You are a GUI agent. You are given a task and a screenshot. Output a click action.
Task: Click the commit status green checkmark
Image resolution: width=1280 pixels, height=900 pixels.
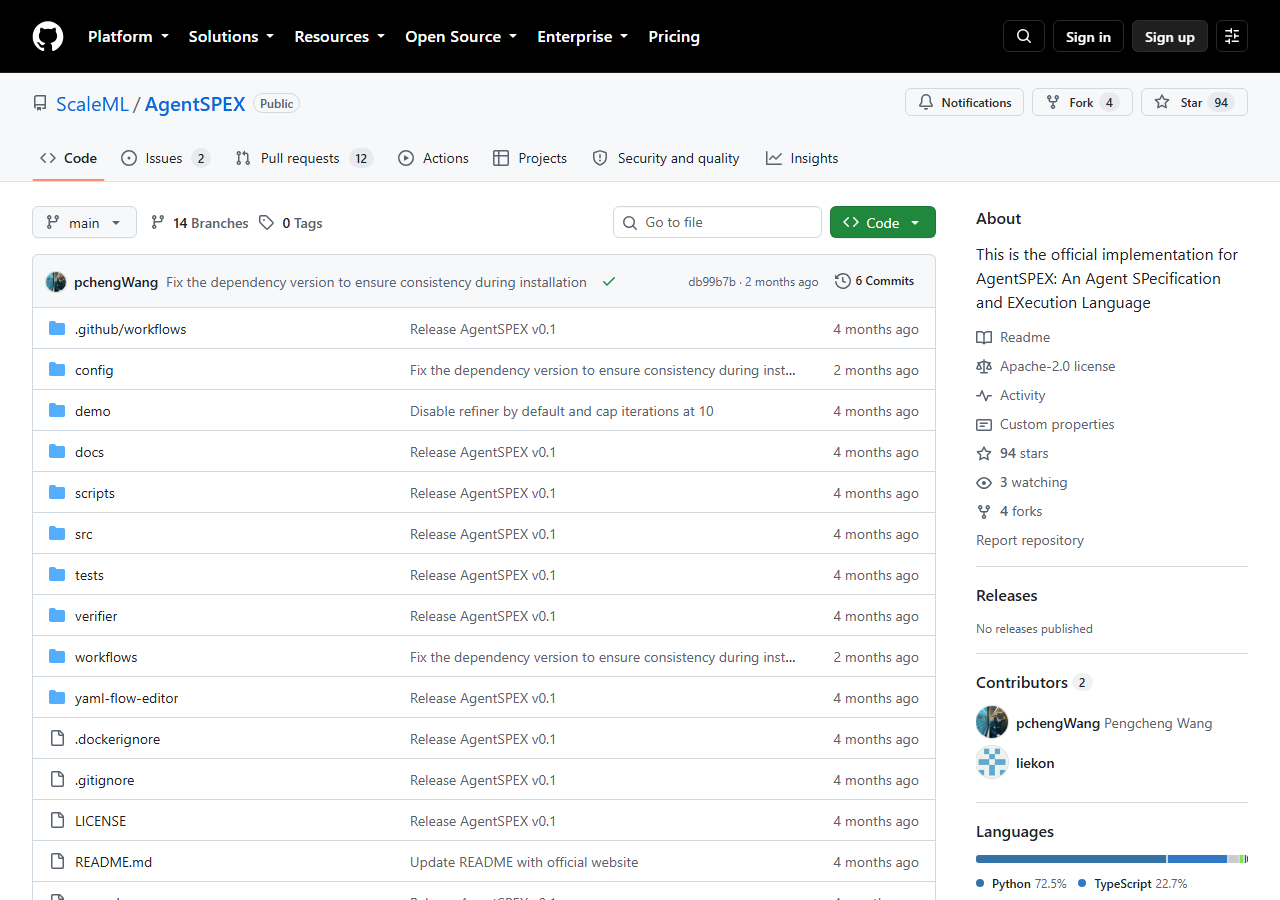pos(609,282)
